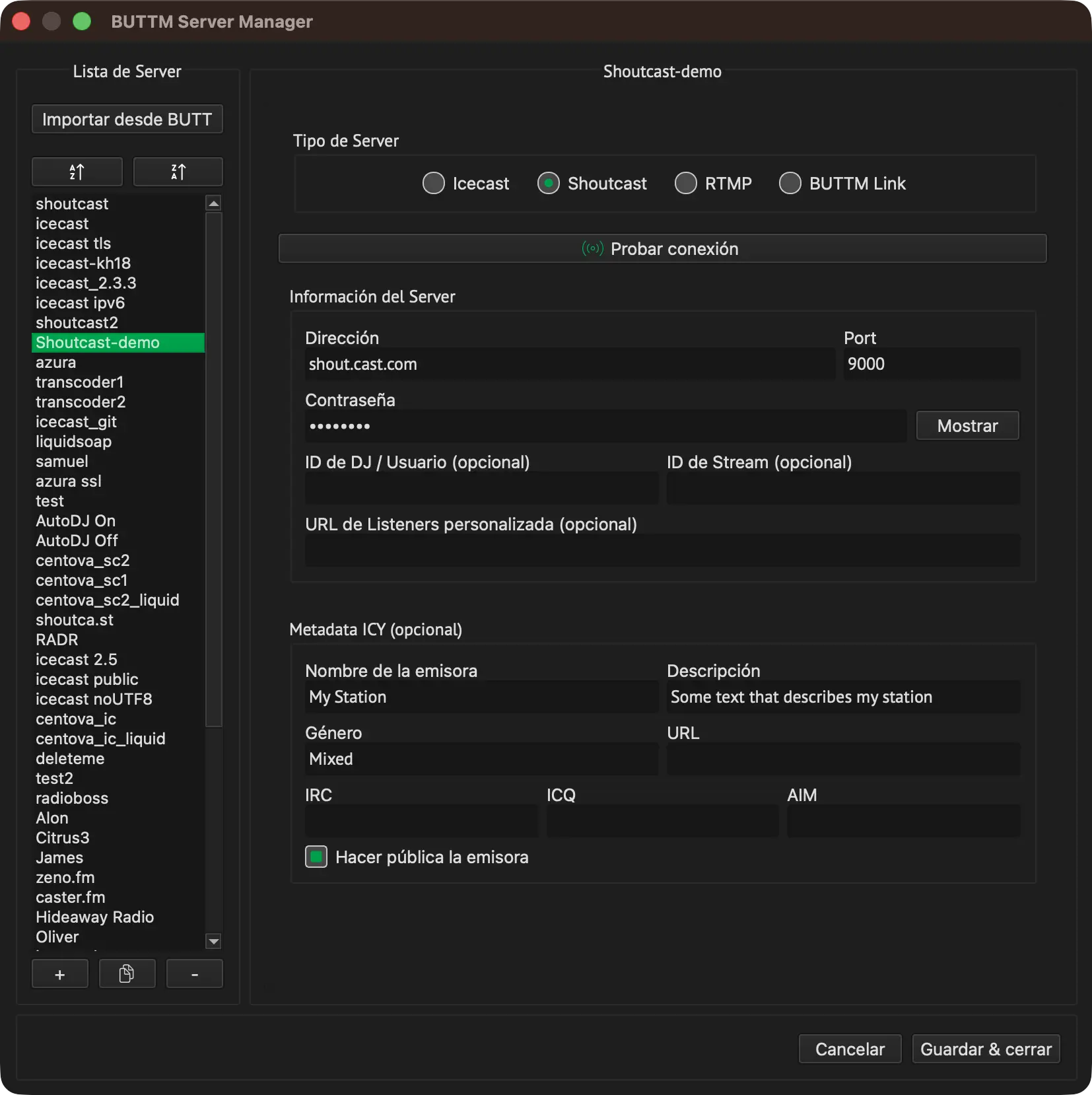The width and height of the screenshot is (1092, 1095).
Task: Sort server list ascending A to Z
Action: (x=77, y=172)
